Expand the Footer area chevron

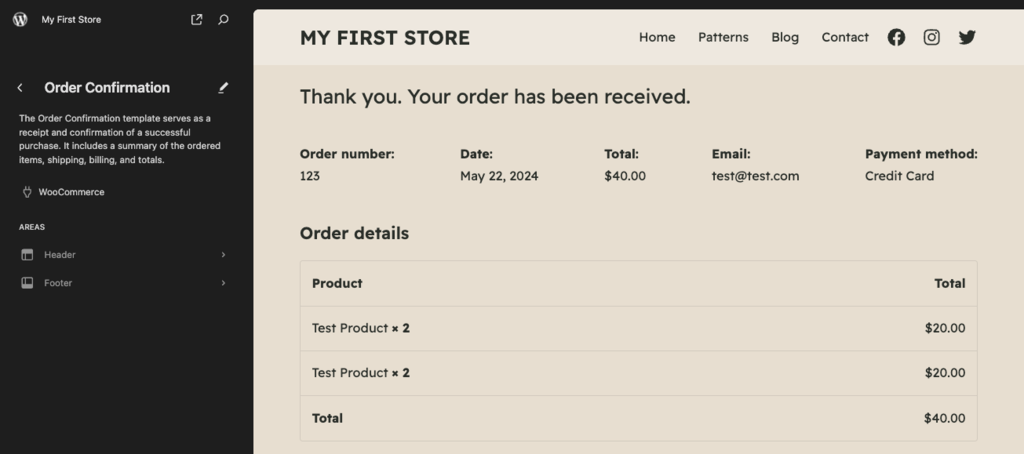(x=223, y=283)
